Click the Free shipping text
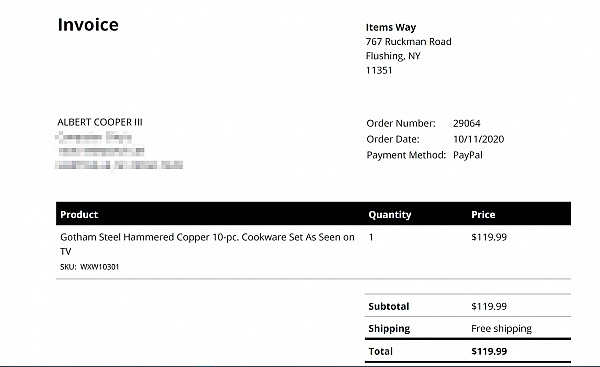Screen dimensions: 600x367 point(501,329)
